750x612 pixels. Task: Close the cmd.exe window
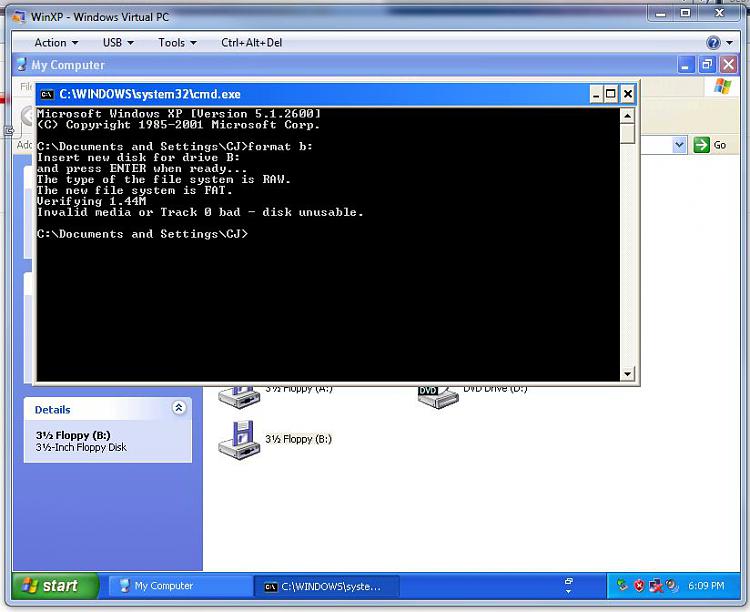point(628,94)
